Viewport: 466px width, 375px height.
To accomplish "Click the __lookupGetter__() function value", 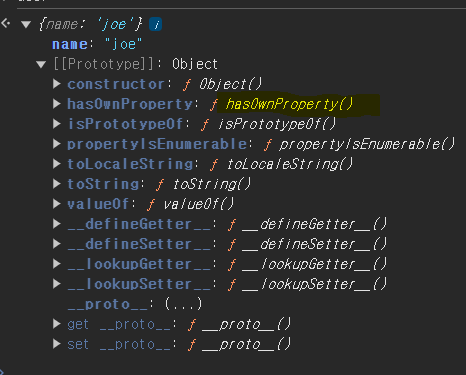I will (314, 264).
